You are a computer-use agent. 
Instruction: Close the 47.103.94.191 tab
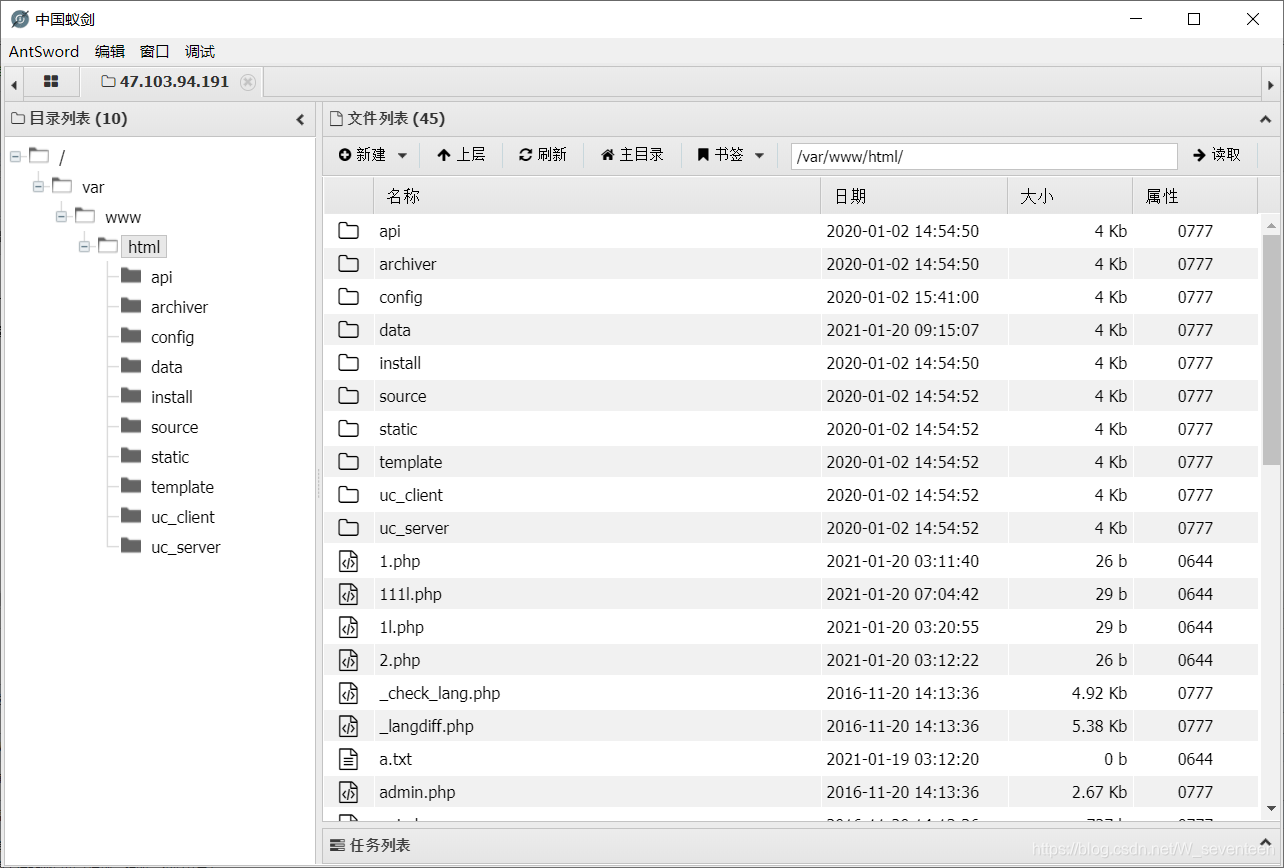coord(248,82)
